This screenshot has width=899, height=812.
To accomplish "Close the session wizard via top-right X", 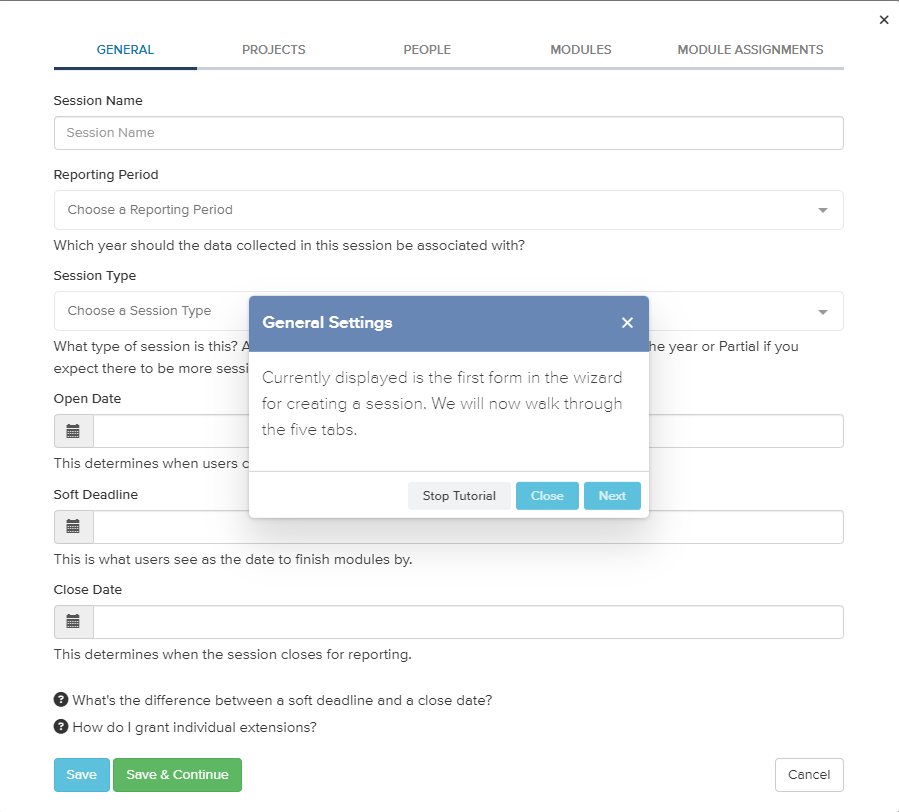I will tap(884, 20).
